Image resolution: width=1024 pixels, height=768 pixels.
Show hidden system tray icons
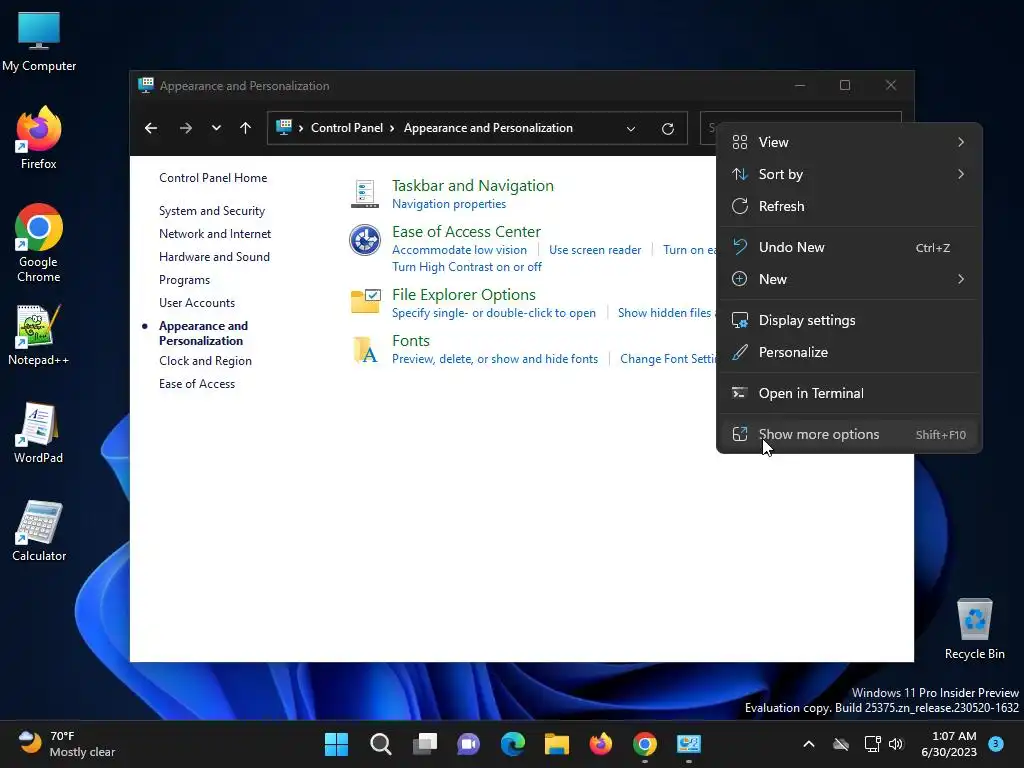pyautogui.click(x=808, y=744)
